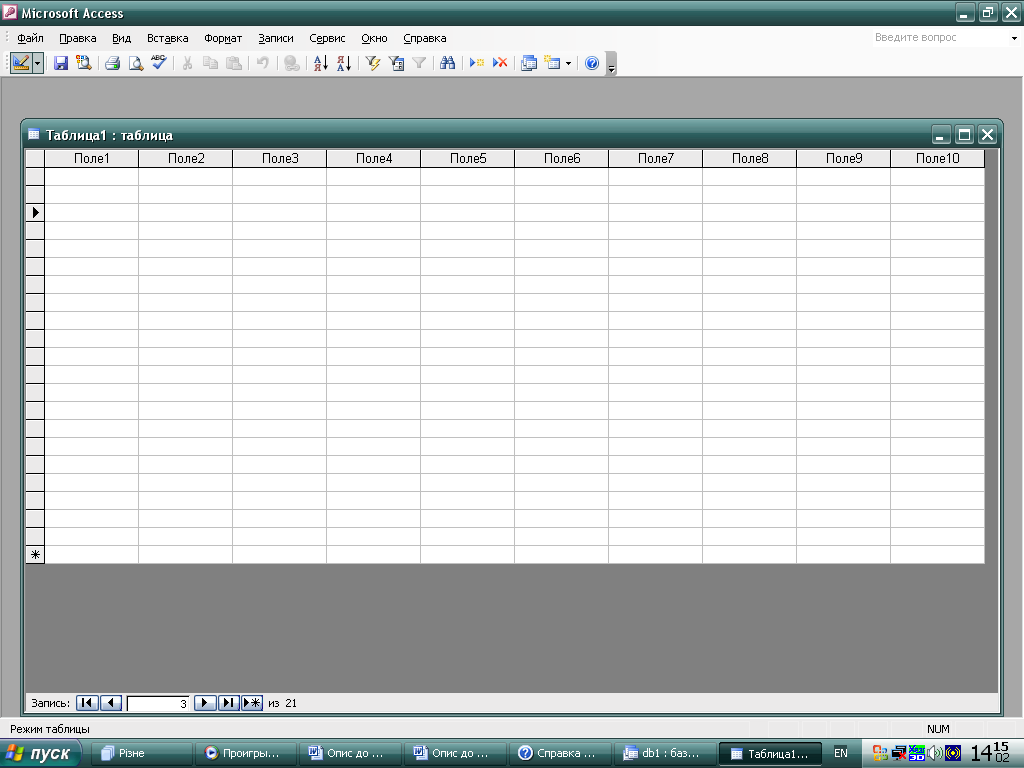
Task: Open the Сервис menu
Action: coord(327,39)
